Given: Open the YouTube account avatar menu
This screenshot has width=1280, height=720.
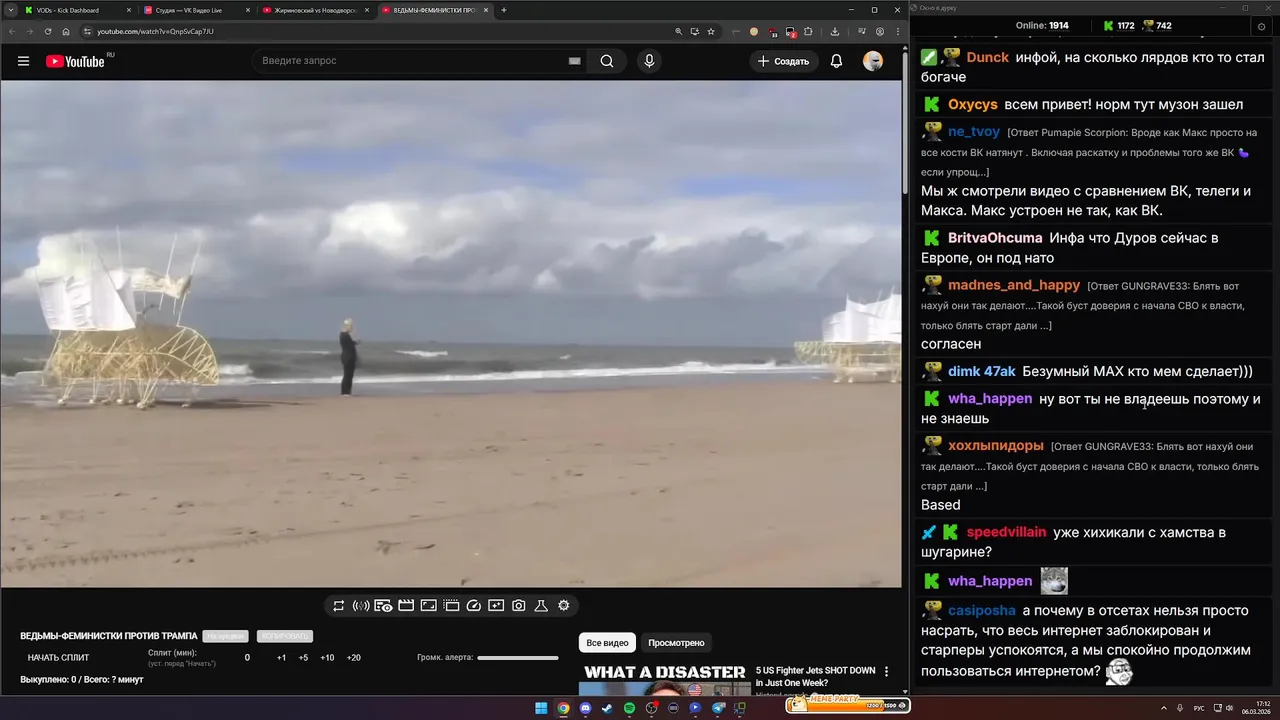Looking at the screenshot, I should [873, 61].
